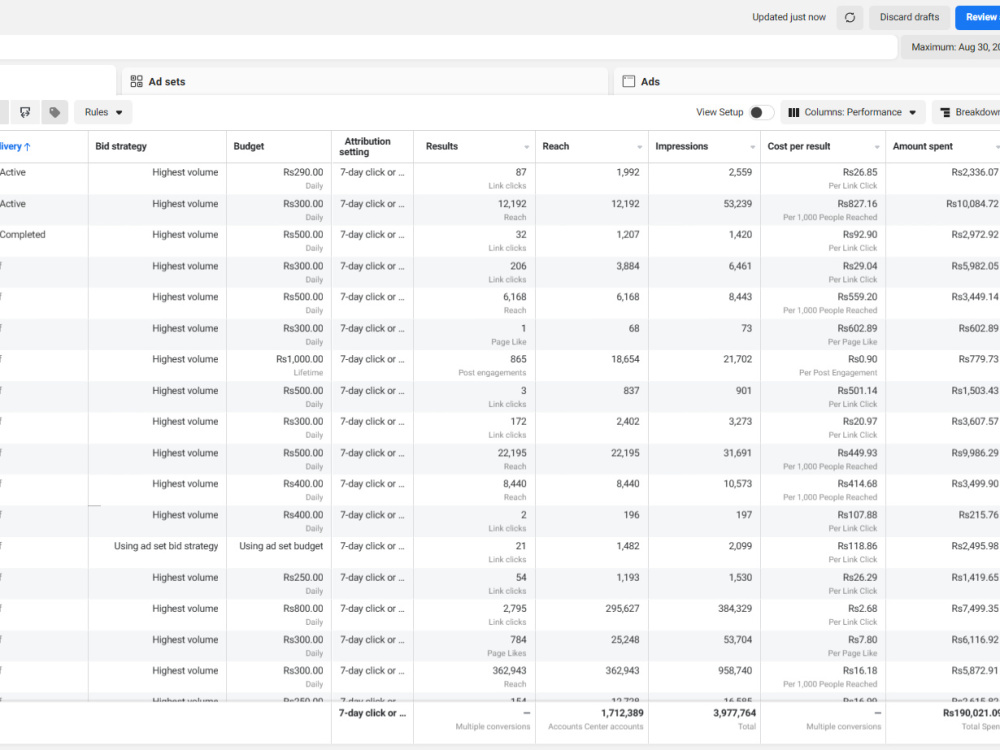Click the Amount spent column header
This screenshot has width=1000, height=750.
[x=922, y=146]
